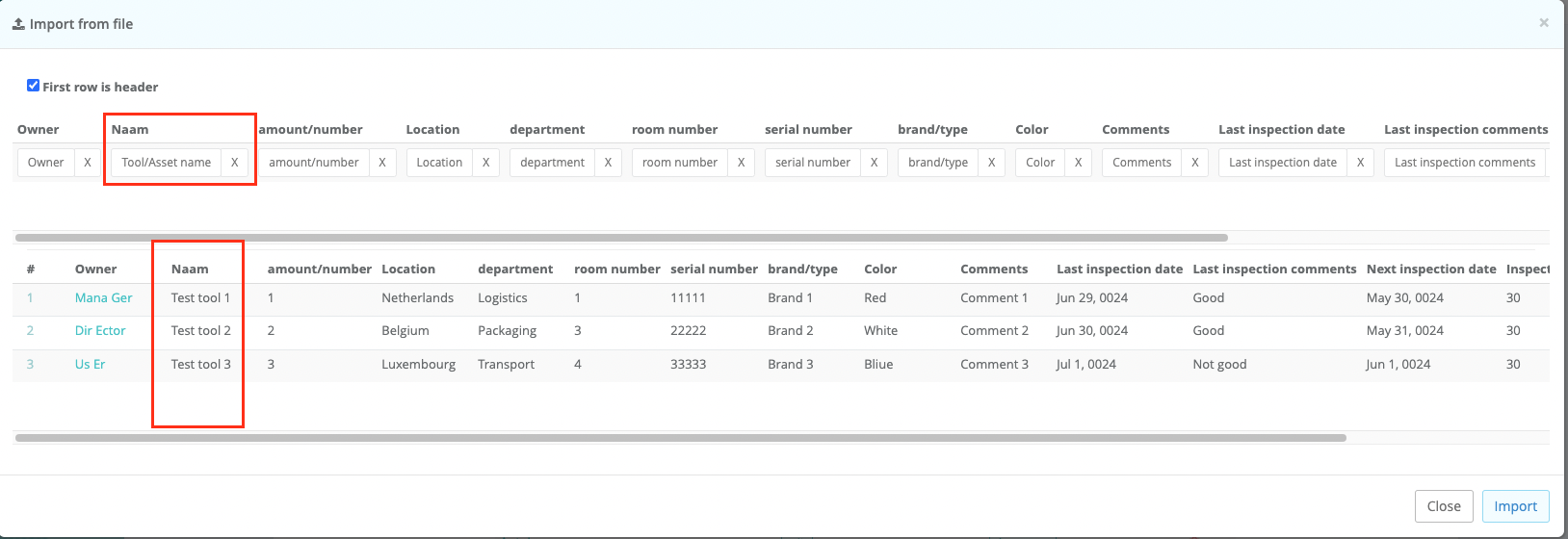Click the Bliue color cell
This screenshot has width=1568, height=539.
tap(878, 365)
